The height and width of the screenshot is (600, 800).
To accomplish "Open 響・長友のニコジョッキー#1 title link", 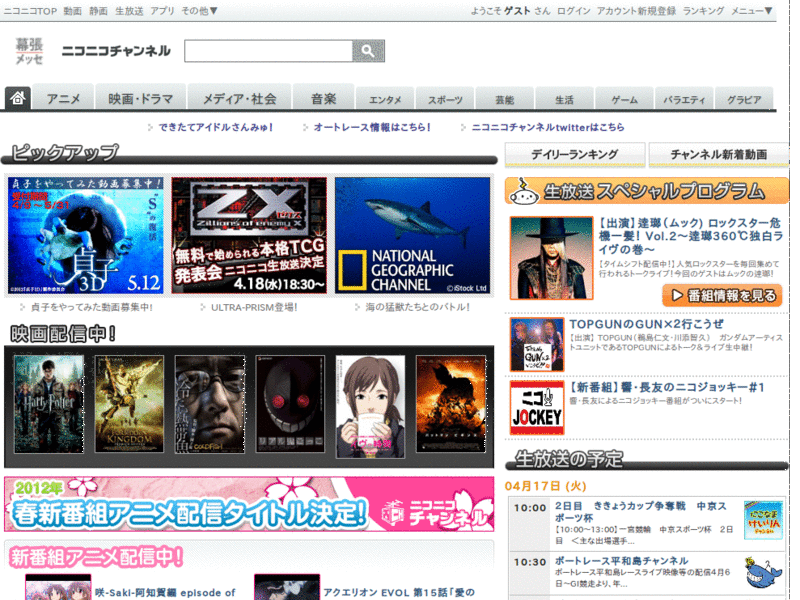I will coord(667,388).
